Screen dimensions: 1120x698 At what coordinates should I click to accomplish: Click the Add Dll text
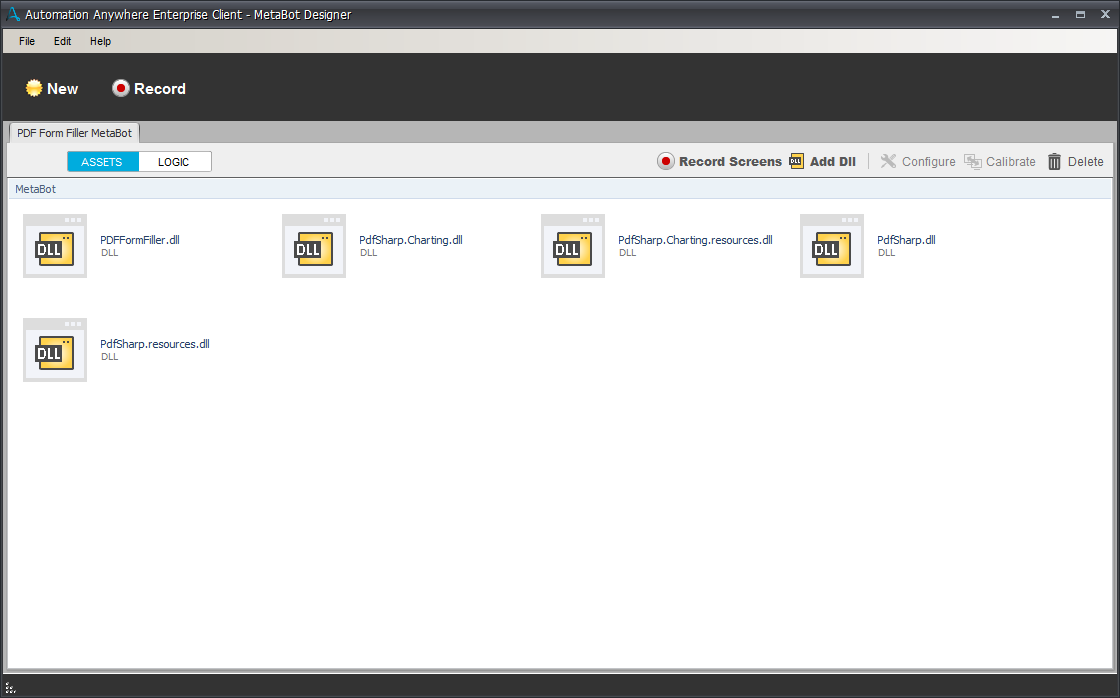833,161
